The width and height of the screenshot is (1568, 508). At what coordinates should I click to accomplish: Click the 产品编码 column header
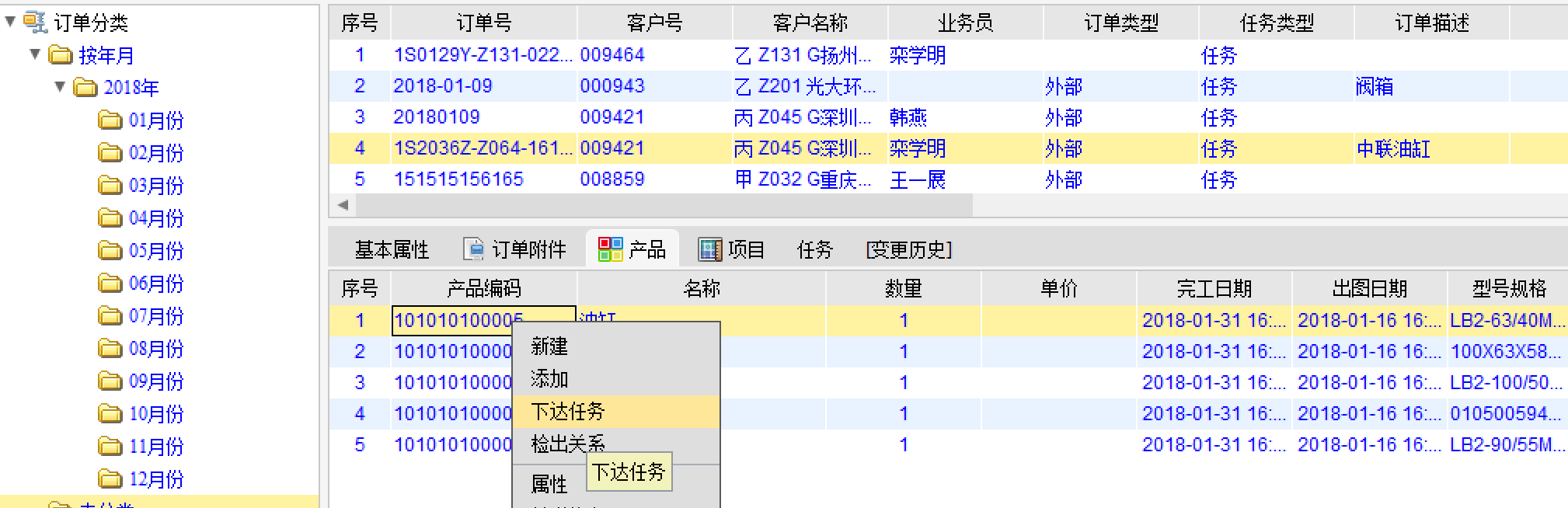(x=483, y=289)
